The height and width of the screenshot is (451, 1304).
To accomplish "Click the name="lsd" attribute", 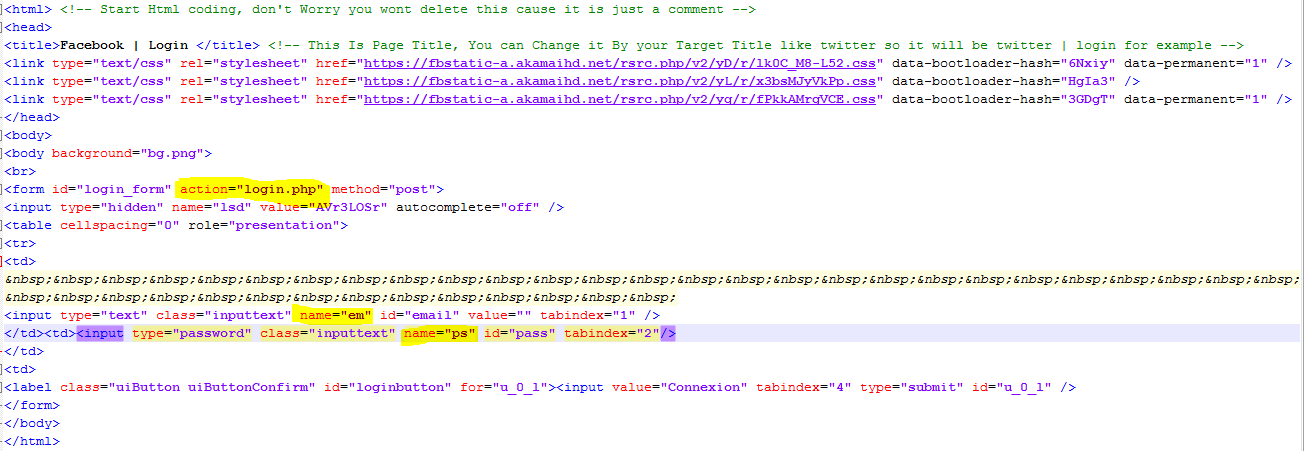I will click(x=212, y=207).
